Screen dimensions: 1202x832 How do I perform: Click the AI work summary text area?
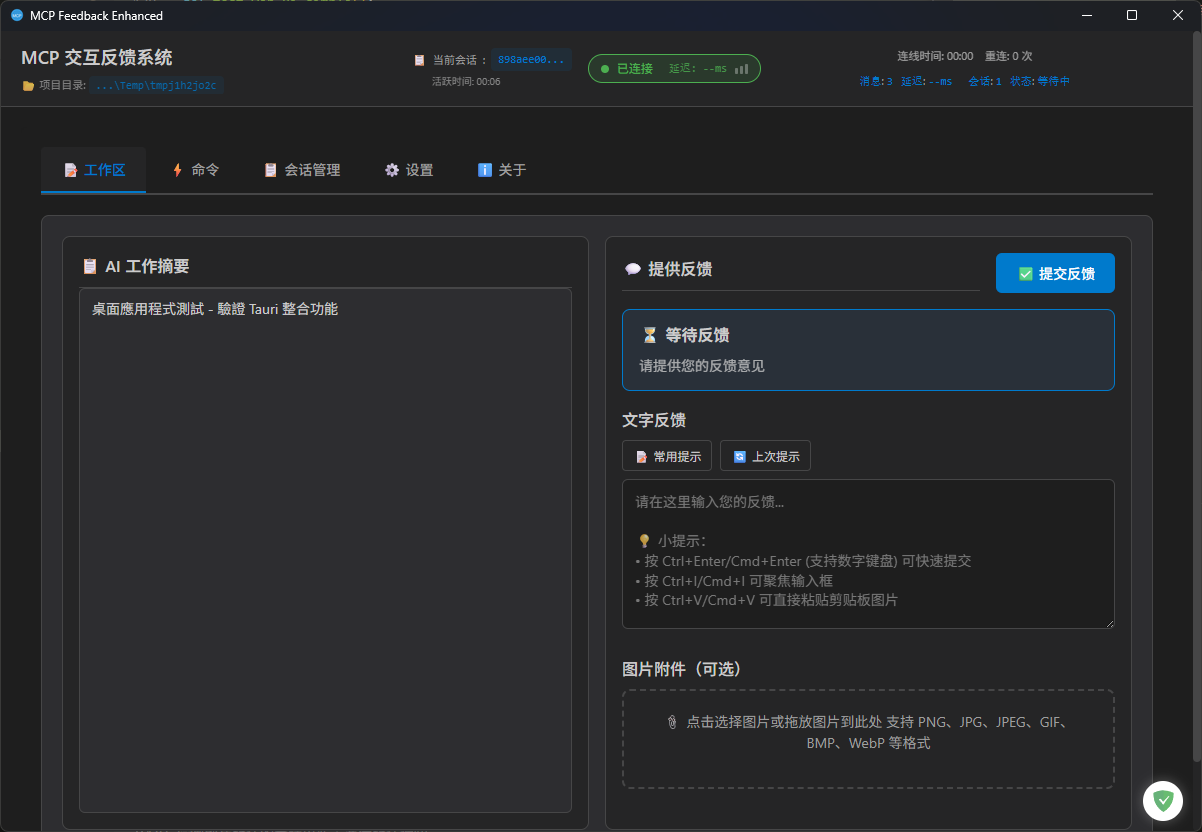[325, 551]
